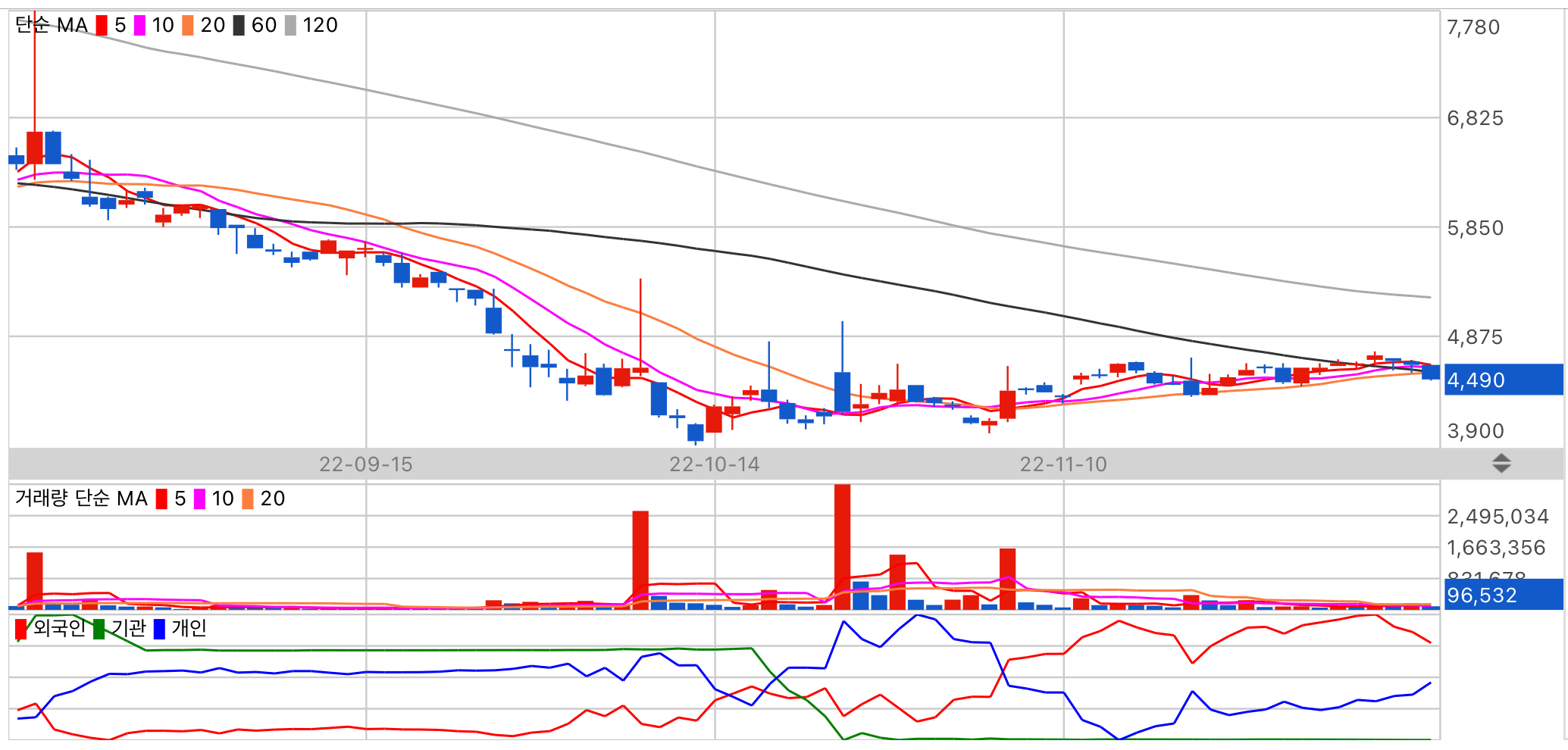The width and height of the screenshot is (1568, 750).
Task: Click the 6,825 price axis label
Action: pos(1475,118)
